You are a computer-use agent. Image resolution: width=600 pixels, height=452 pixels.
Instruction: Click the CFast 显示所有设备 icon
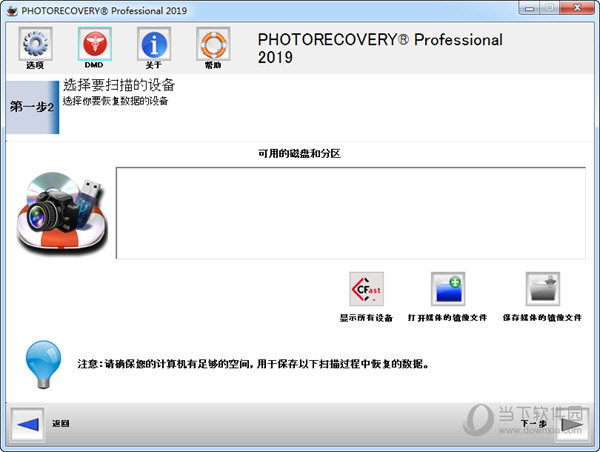[366, 289]
